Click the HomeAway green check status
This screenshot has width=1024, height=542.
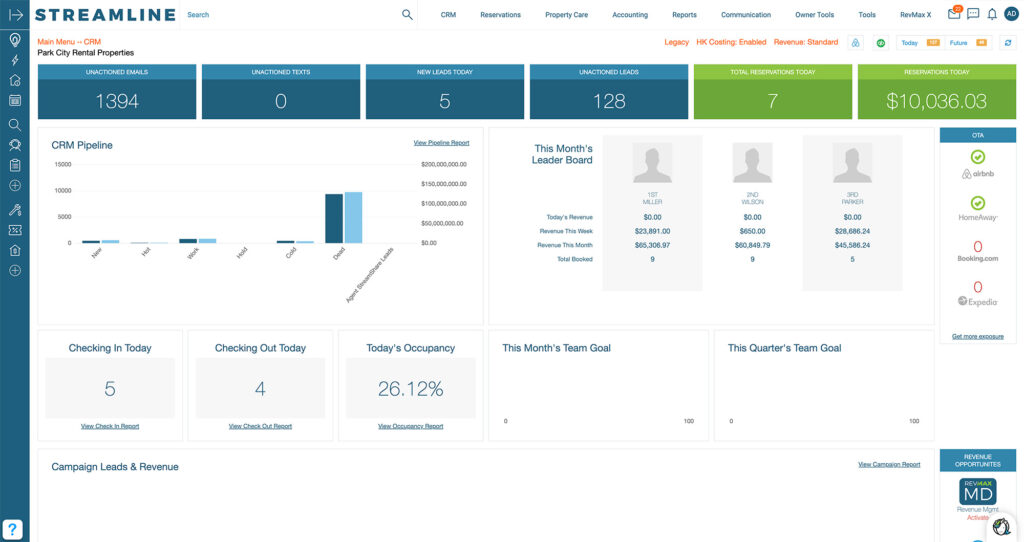point(978,203)
